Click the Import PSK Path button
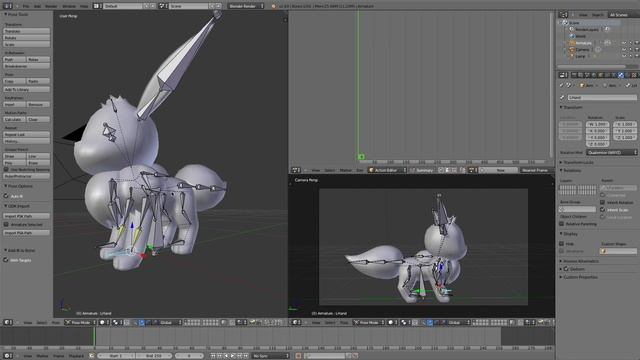Screen dimensions: 640x360 click(27, 216)
